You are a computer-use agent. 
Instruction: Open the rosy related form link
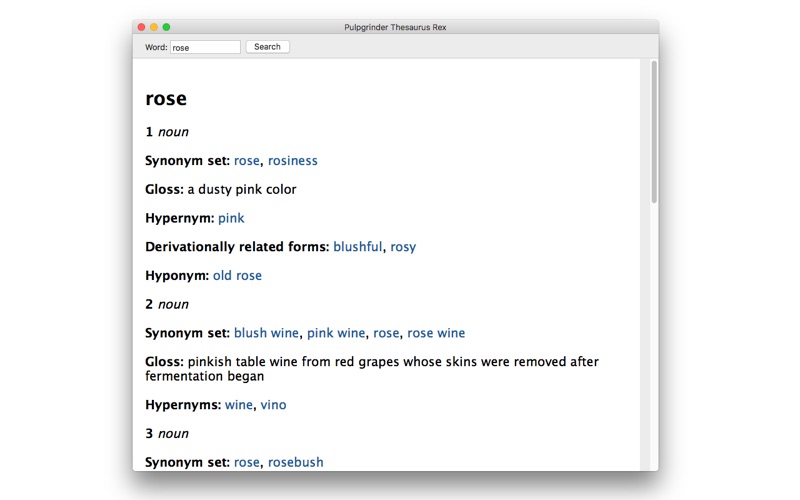tap(403, 247)
